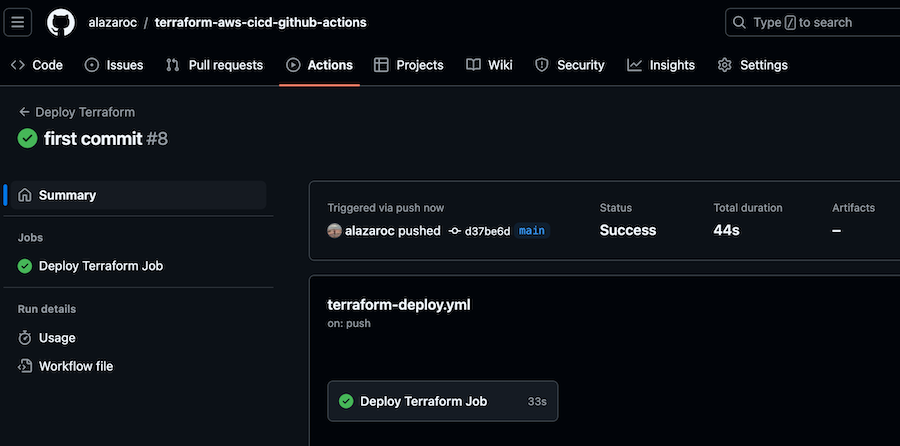Click the Workflow file code icon
This screenshot has width=900, height=446.
25,366
